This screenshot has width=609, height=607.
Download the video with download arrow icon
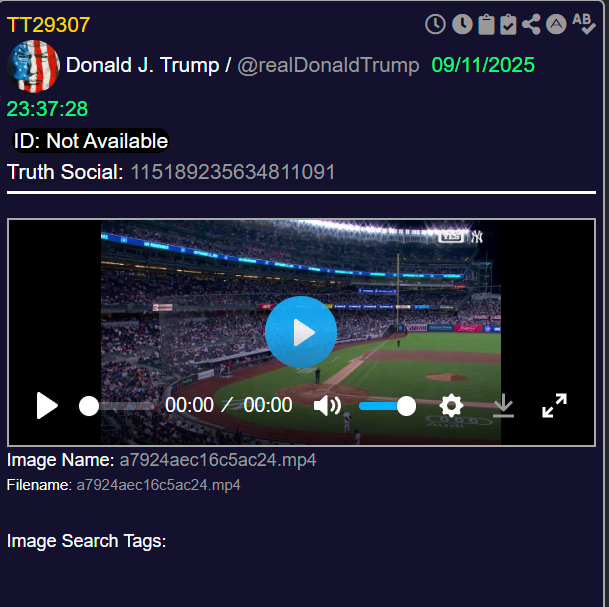click(x=503, y=406)
